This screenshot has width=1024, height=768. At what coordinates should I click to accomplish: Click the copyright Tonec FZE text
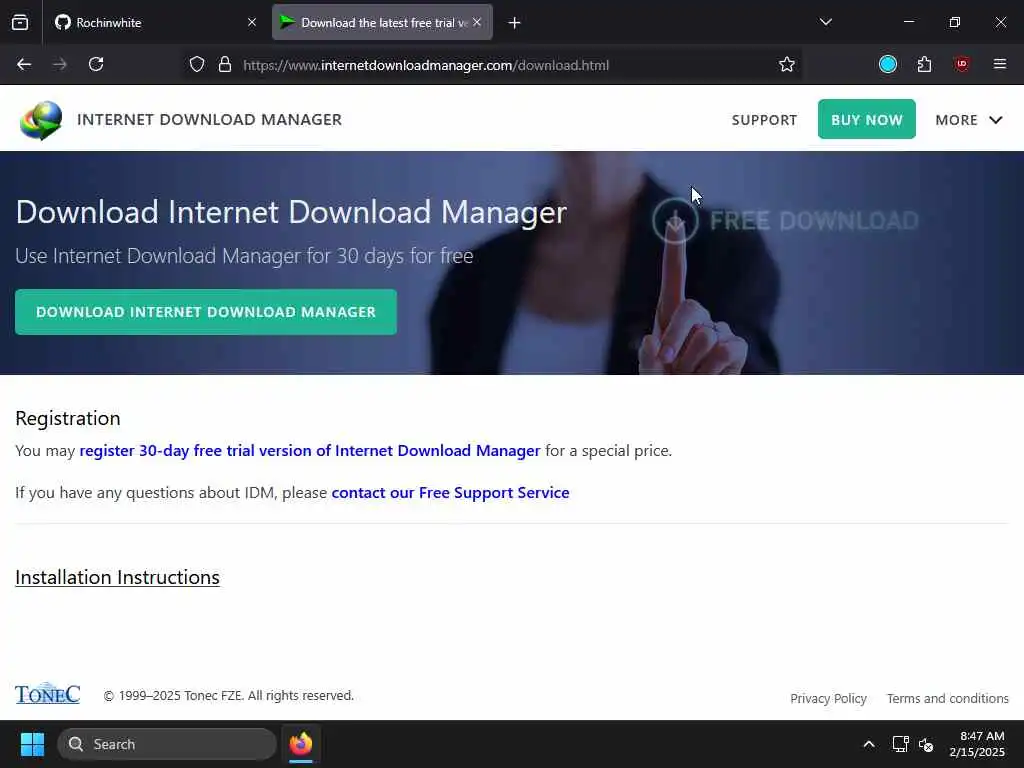tap(229, 696)
